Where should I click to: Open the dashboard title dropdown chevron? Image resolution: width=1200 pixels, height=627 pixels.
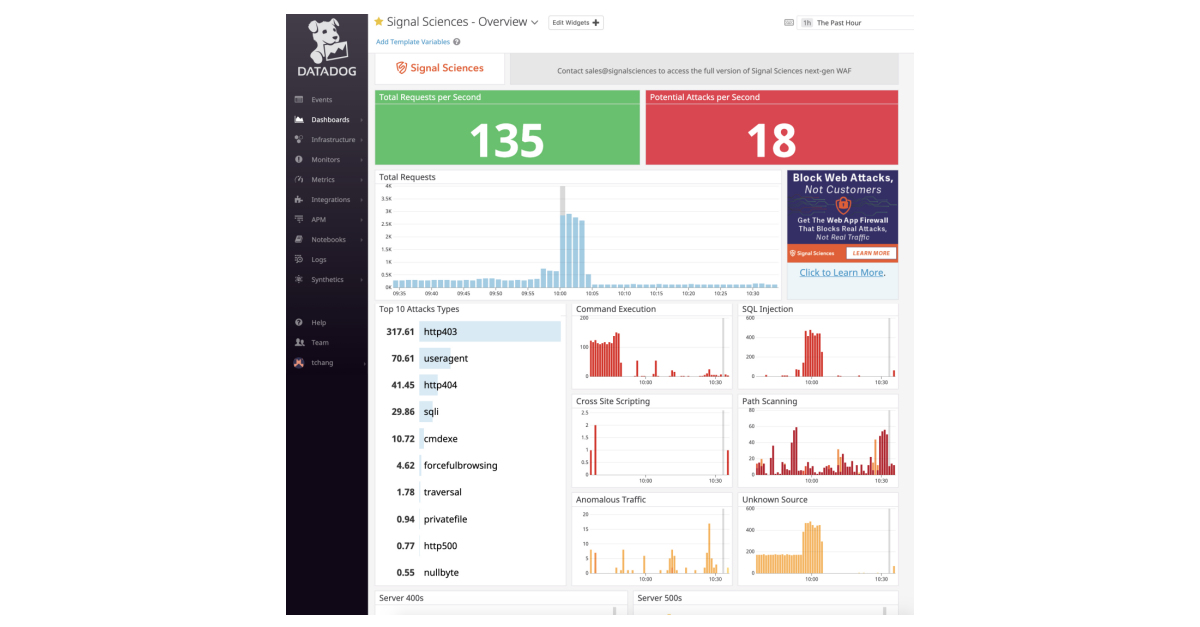pyautogui.click(x=535, y=22)
